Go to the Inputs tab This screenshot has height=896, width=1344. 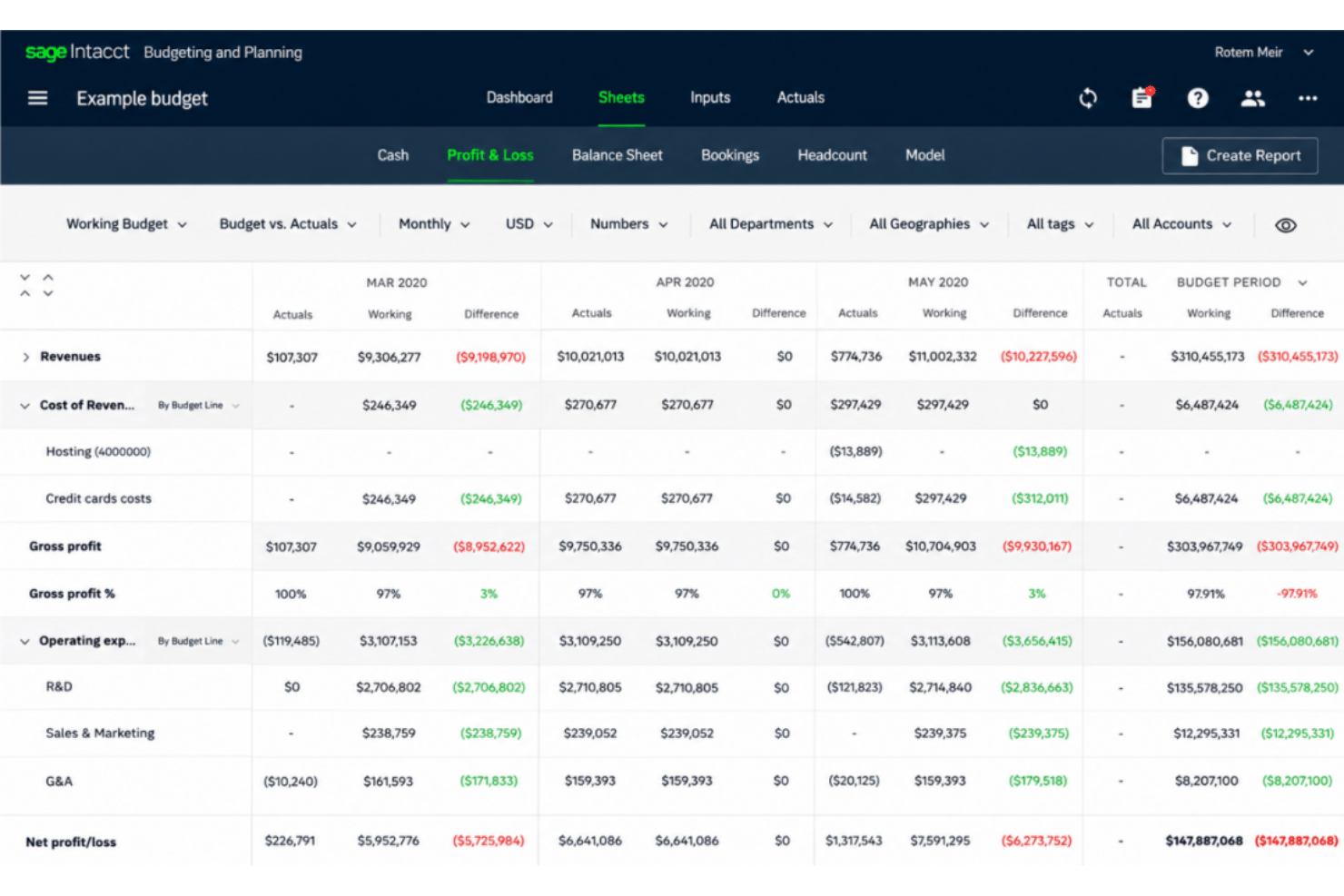(710, 97)
